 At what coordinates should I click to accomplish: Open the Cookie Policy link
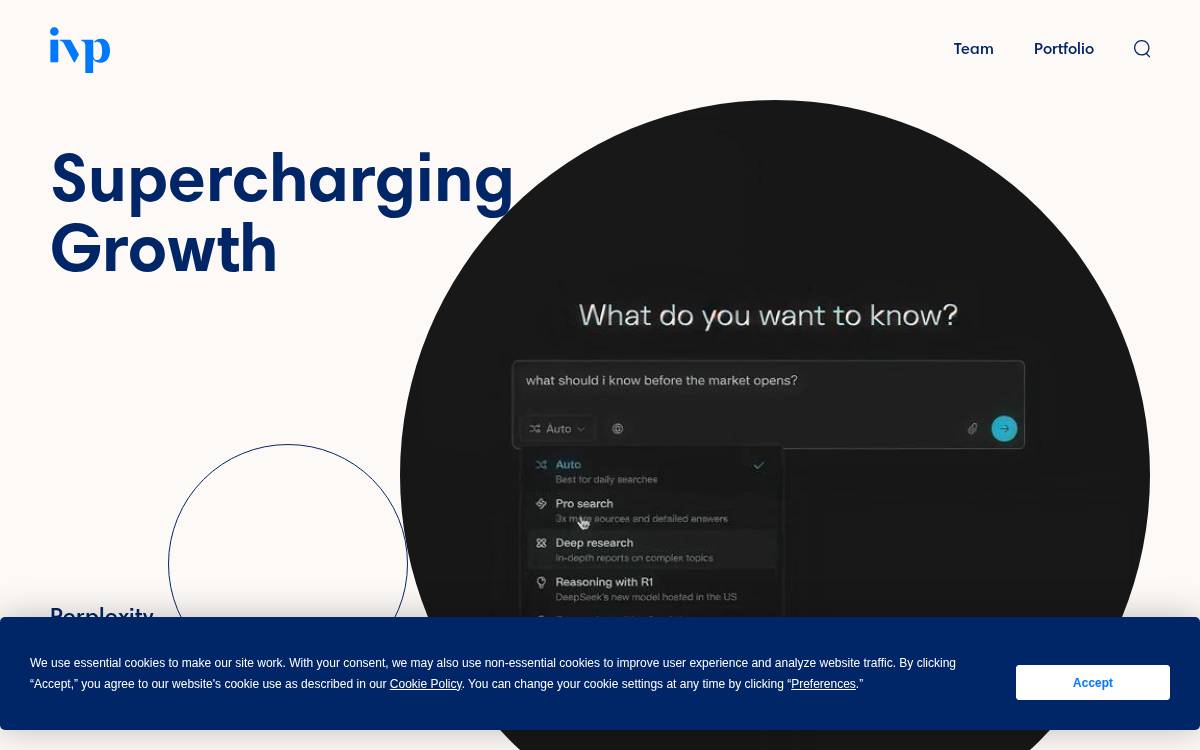pos(426,684)
